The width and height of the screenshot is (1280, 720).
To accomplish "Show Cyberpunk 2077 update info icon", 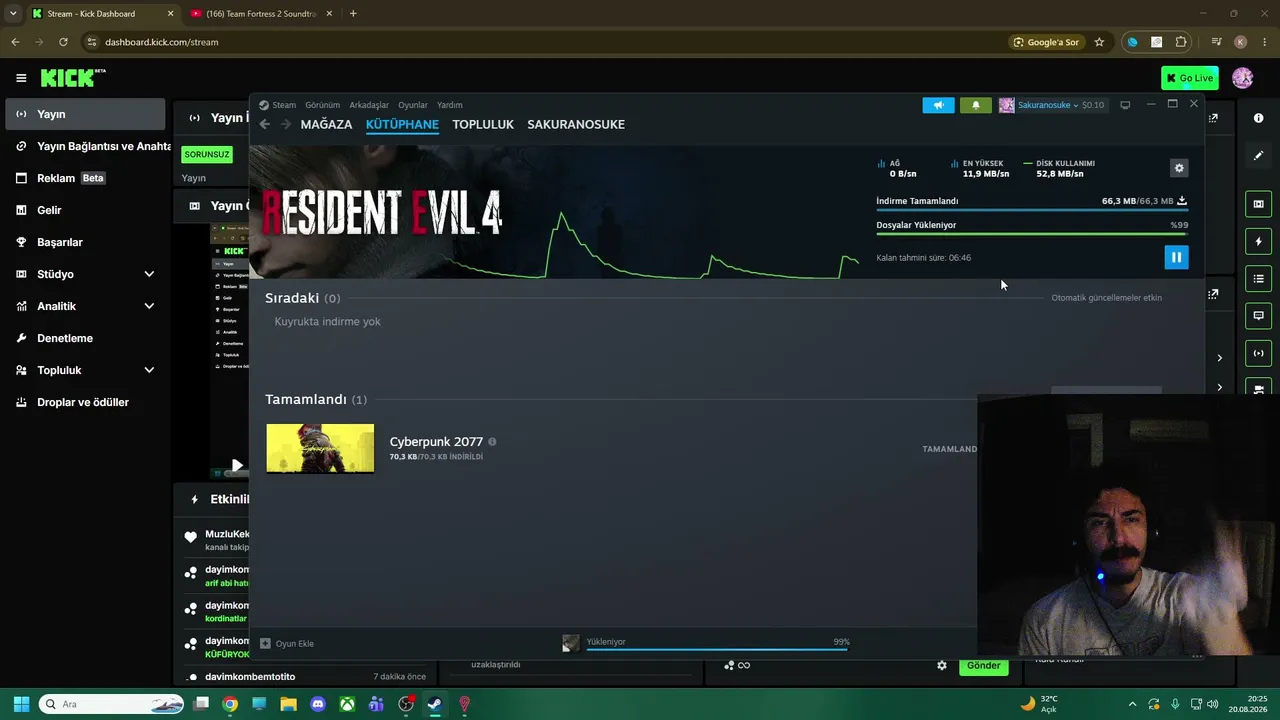I will click(x=492, y=441).
